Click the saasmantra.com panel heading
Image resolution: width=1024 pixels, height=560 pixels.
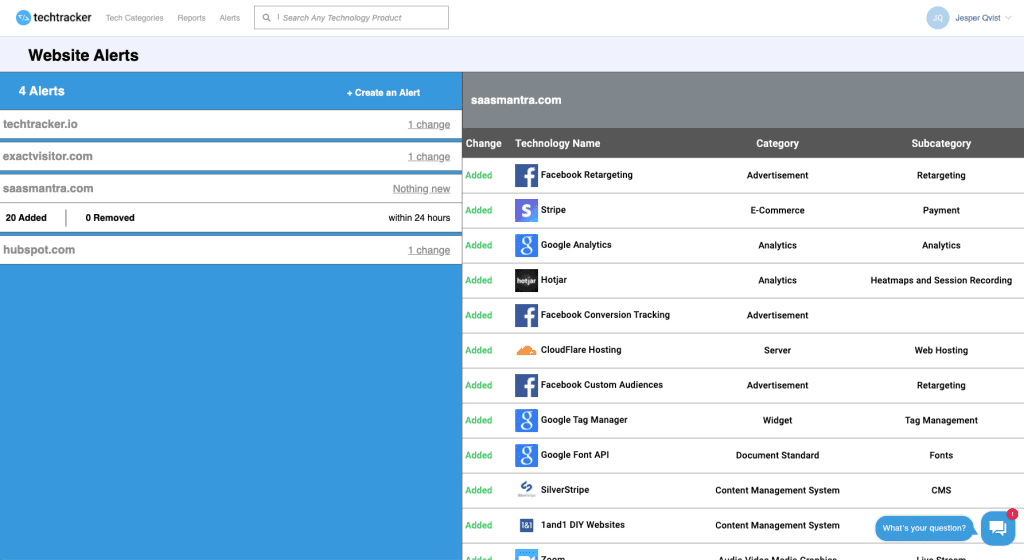pos(516,101)
